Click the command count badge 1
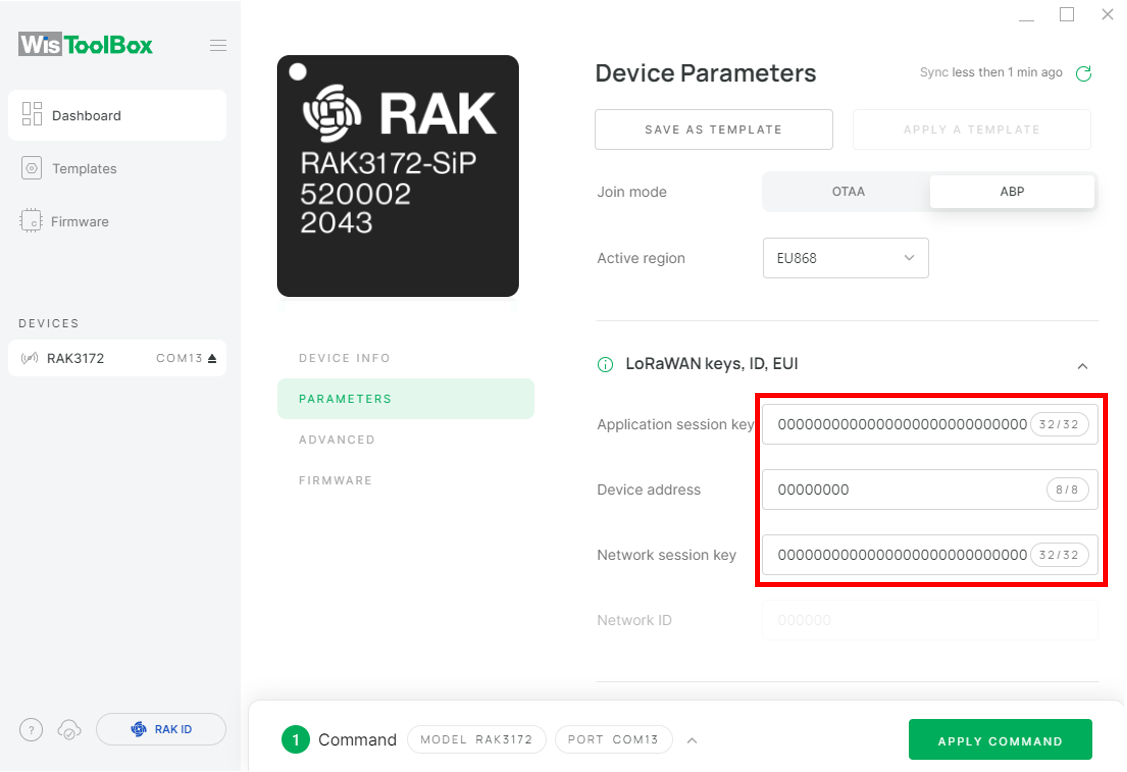 pyautogui.click(x=295, y=740)
